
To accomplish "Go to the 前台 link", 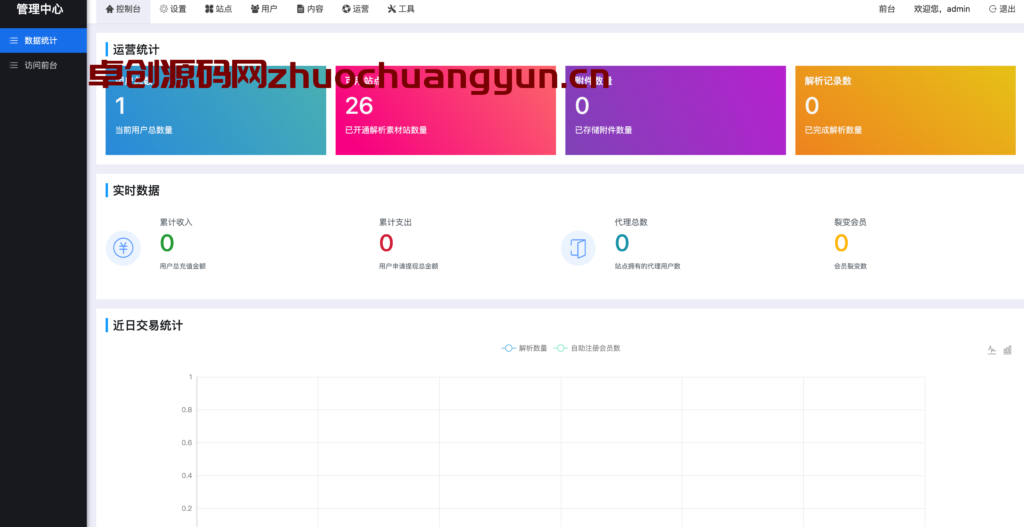I will [x=887, y=9].
